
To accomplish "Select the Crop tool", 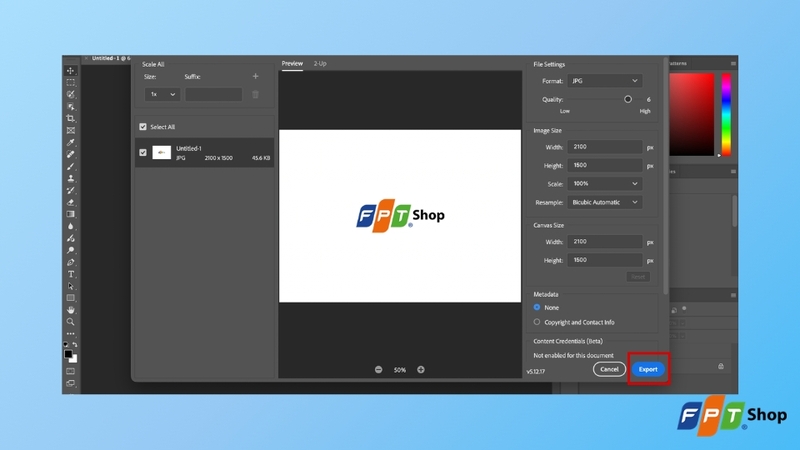I will 70,118.
